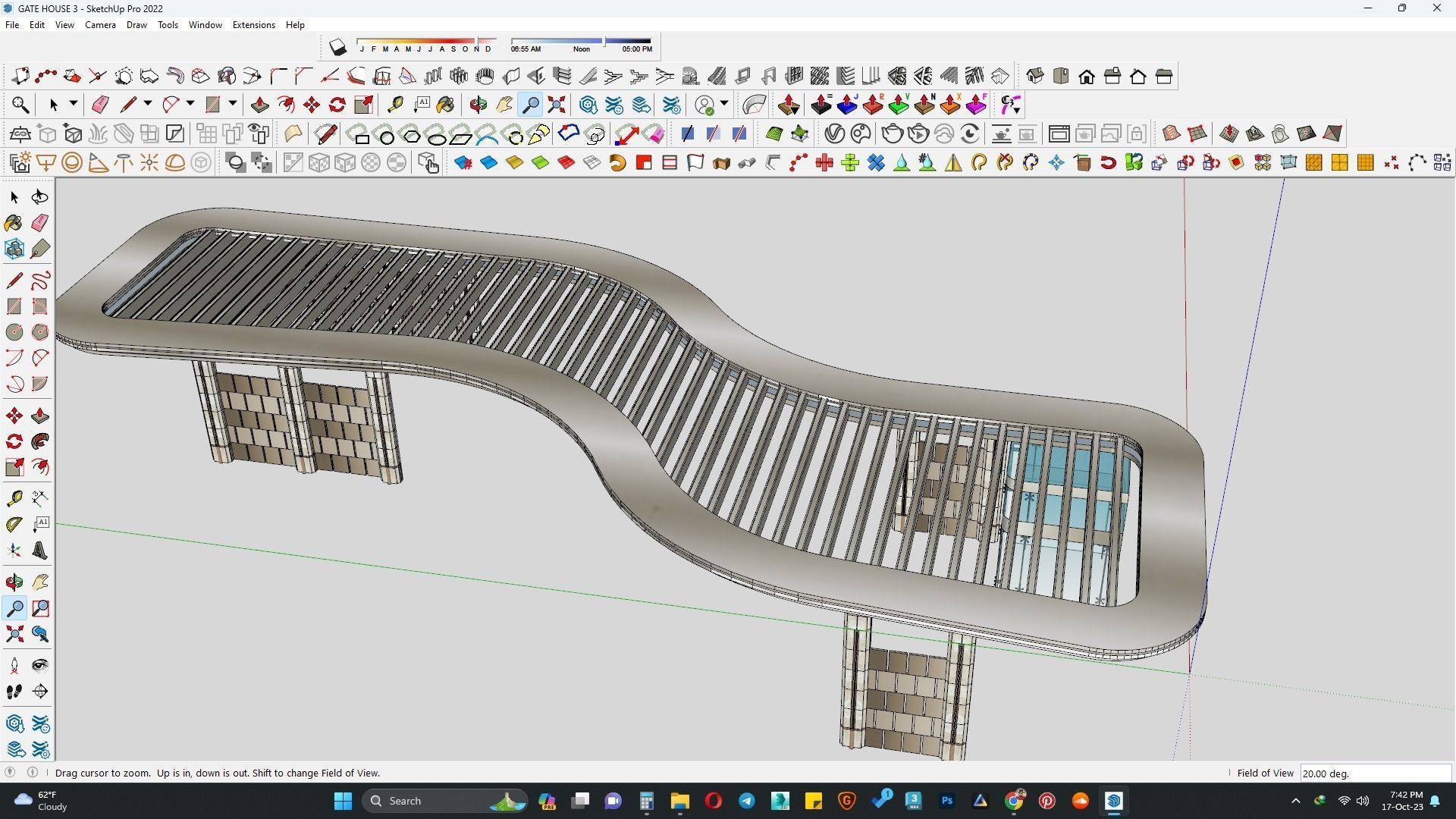Open the V-Ray asset editor icon
This screenshot has width=1456, height=819.
coord(834,134)
